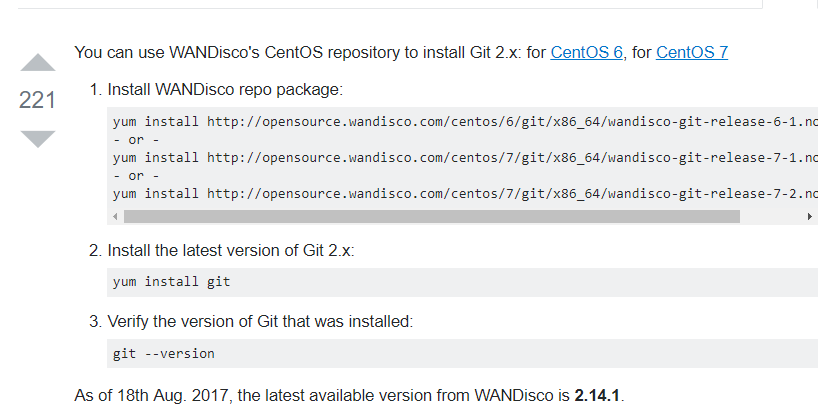Open the CentOS 7 link
Screen dimensions: 835x409
tap(692, 51)
